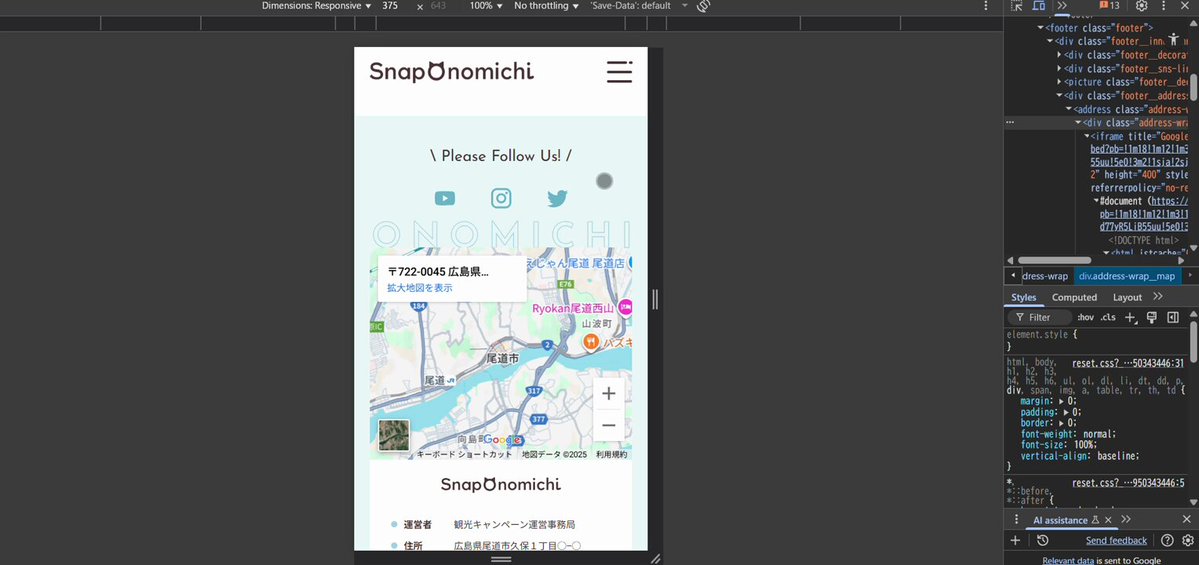Expand the footer__sns-link div node
The image size is (1199, 565).
pyautogui.click(x=1059, y=69)
